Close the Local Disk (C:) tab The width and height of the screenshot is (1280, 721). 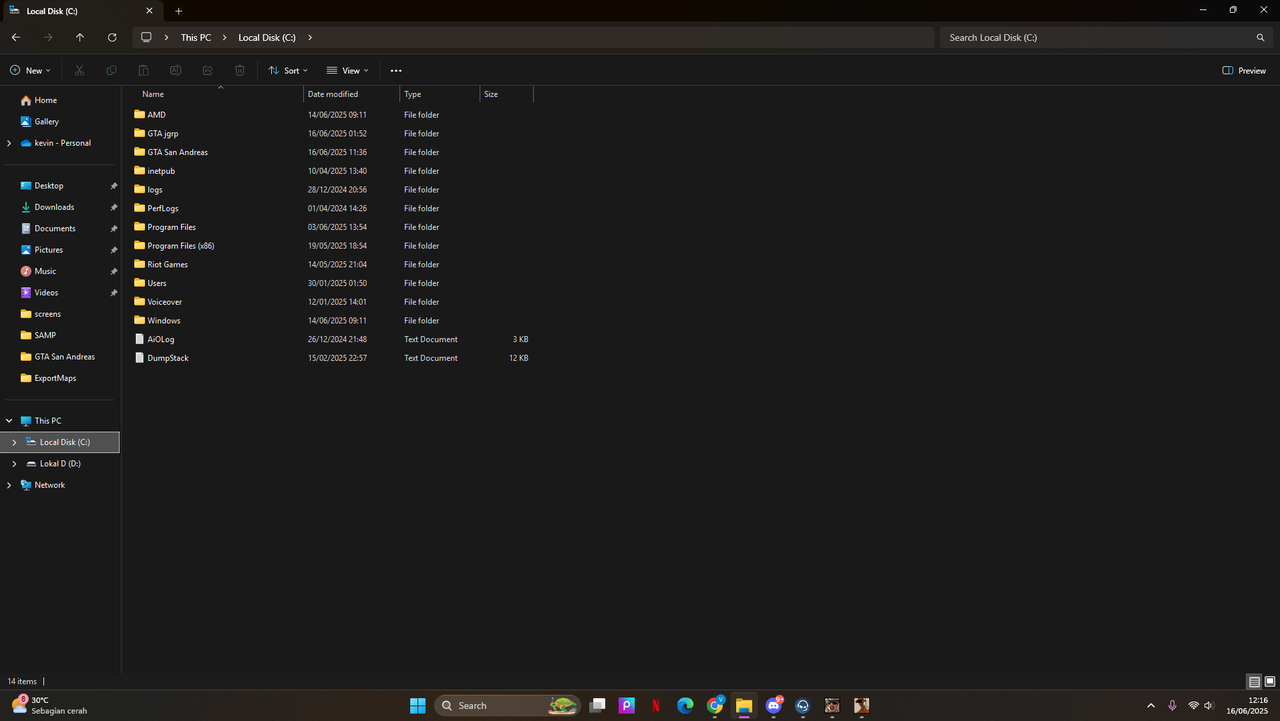coord(149,11)
